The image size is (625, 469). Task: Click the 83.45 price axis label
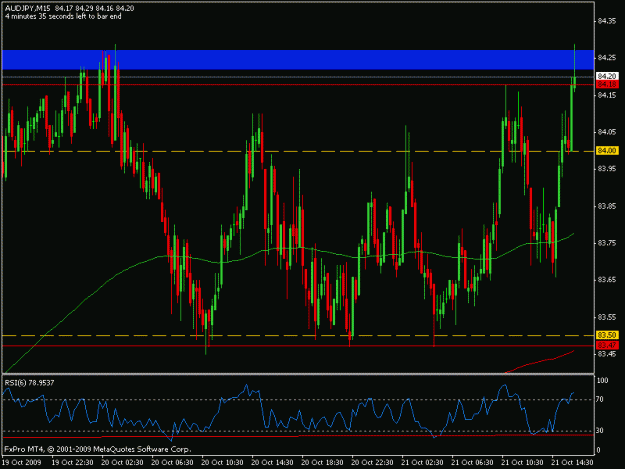point(607,354)
